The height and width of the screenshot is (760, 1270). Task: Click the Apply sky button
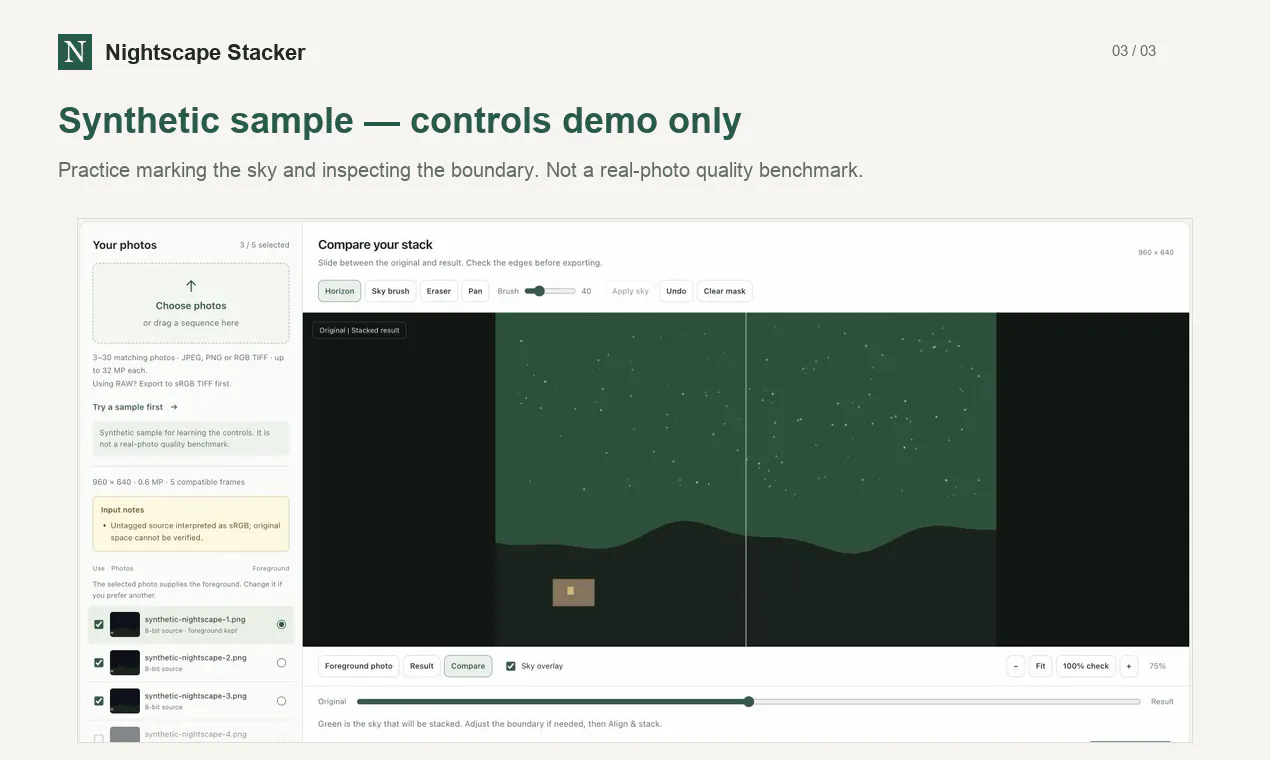coord(630,291)
